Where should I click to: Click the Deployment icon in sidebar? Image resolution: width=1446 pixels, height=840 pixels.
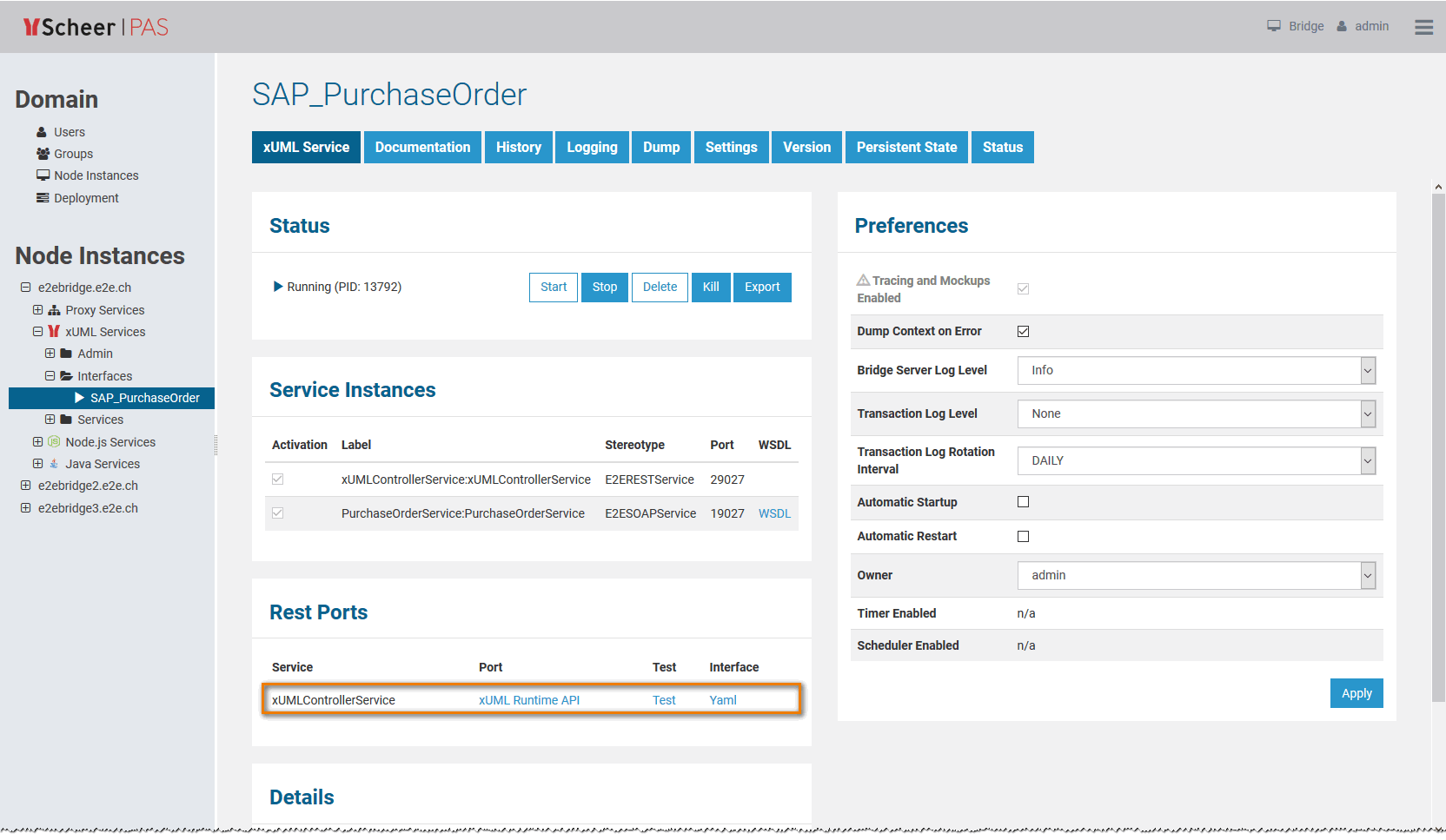pyautogui.click(x=43, y=198)
